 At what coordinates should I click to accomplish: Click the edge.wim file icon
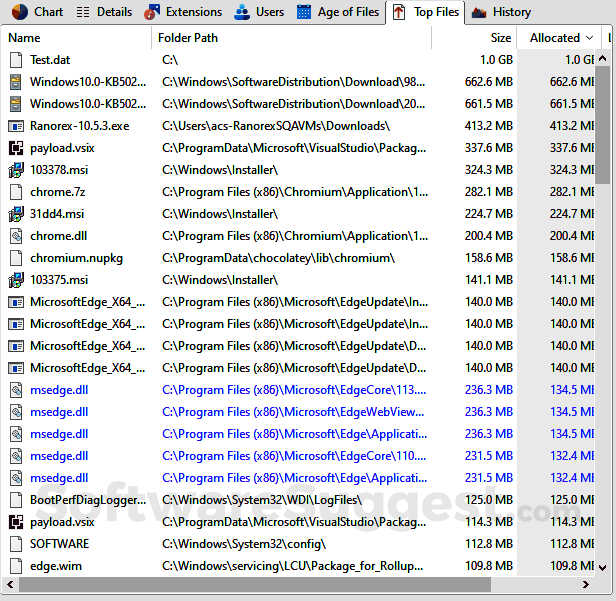16,566
